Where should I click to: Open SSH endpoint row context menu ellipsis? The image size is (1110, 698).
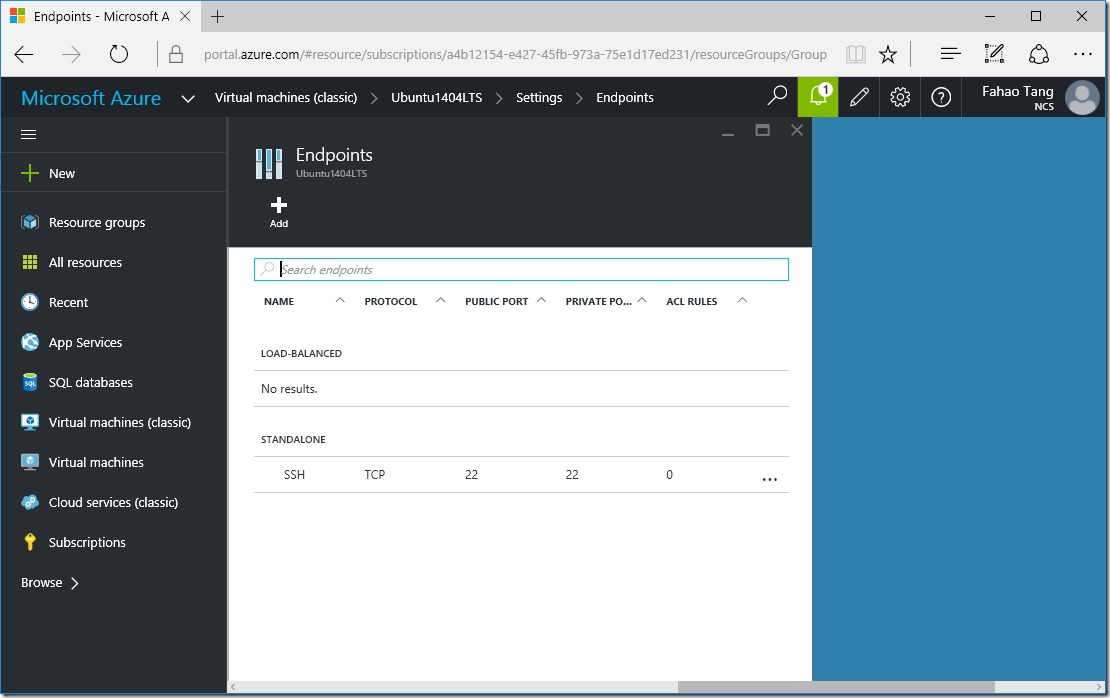point(769,479)
